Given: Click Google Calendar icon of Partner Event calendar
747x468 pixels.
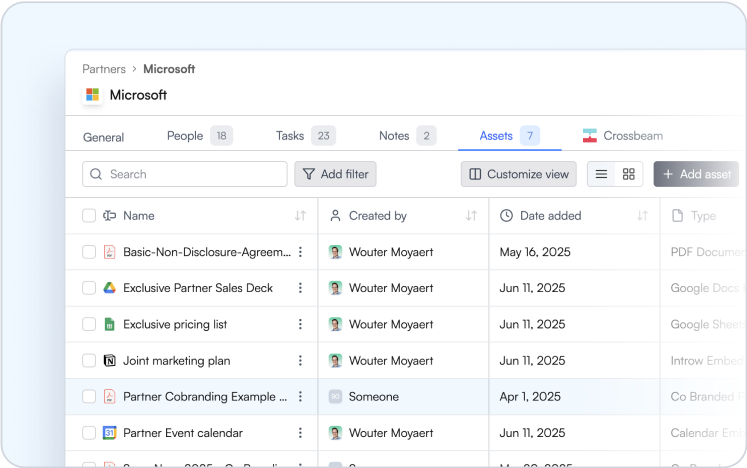Looking at the screenshot, I should coord(110,433).
